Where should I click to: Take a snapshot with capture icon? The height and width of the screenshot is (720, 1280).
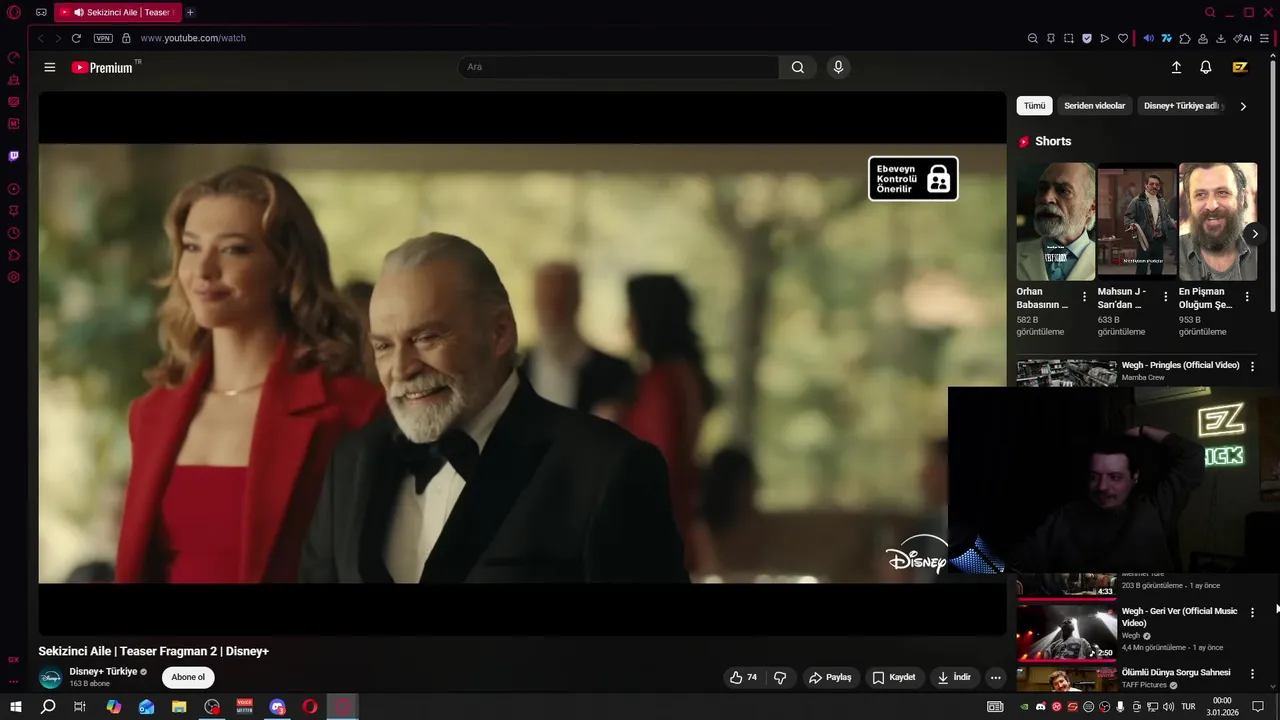tap(1069, 38)
